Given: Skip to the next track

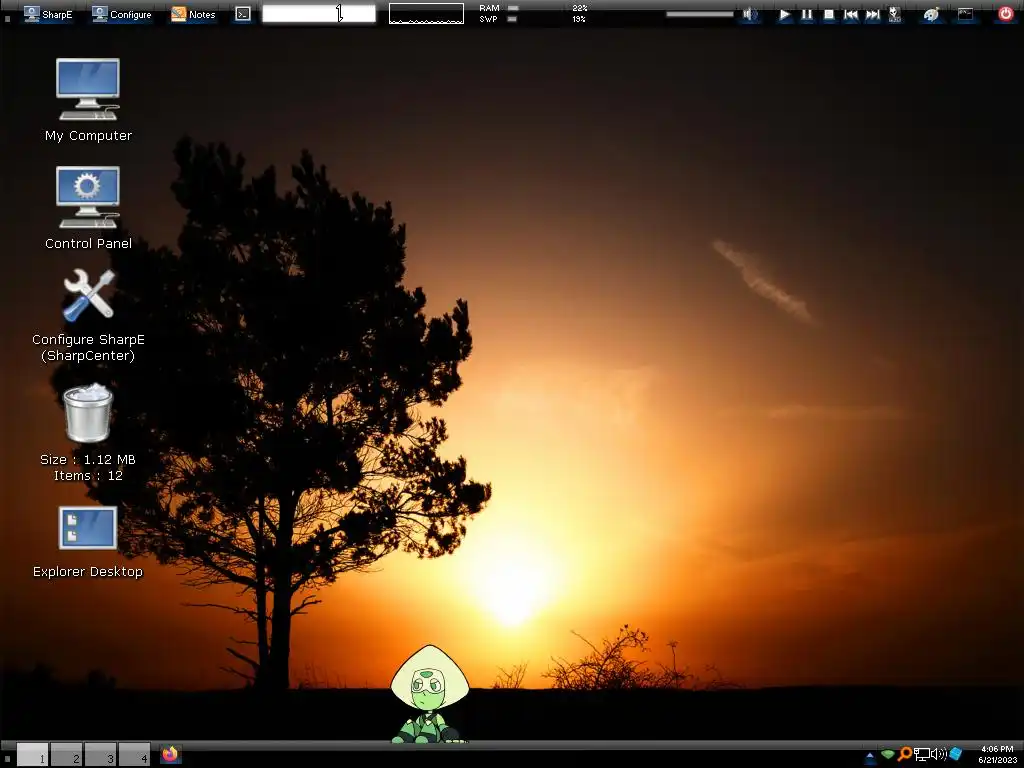Looking at the screenshot, I should [872, 14].
